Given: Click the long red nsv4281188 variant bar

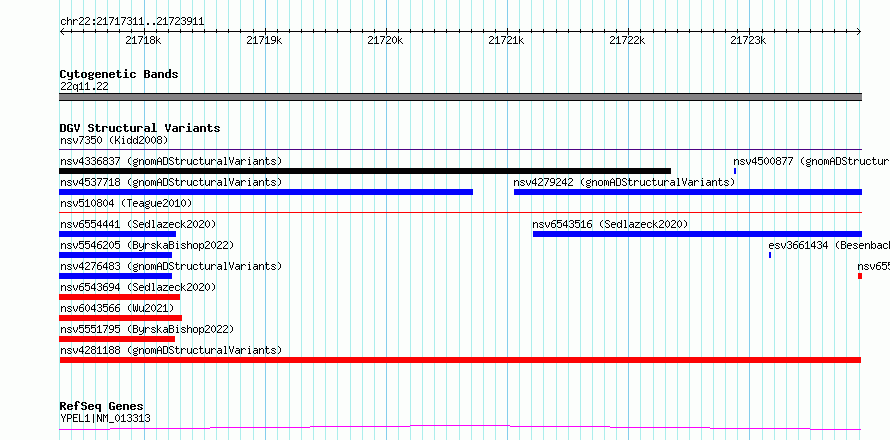Looking at the screenshot, I should click(x=460, y=360).
